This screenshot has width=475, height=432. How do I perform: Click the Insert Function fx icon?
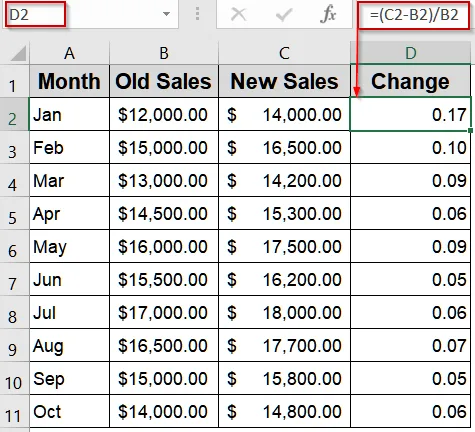pyautogui.click(x=328, y=14)
